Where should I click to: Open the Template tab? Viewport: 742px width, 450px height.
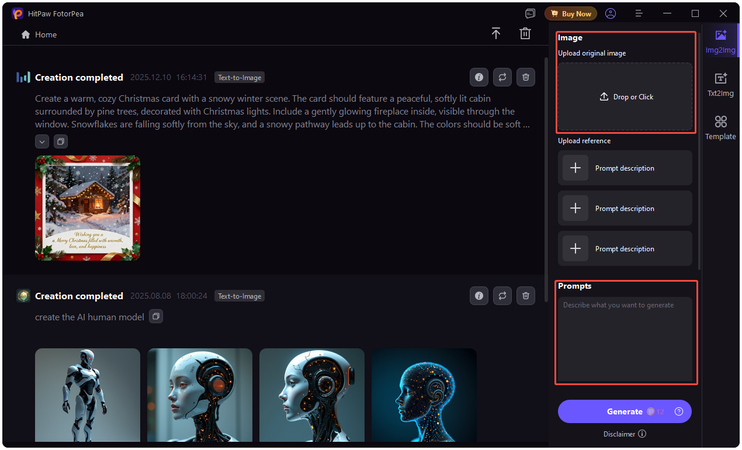point(720,127)
